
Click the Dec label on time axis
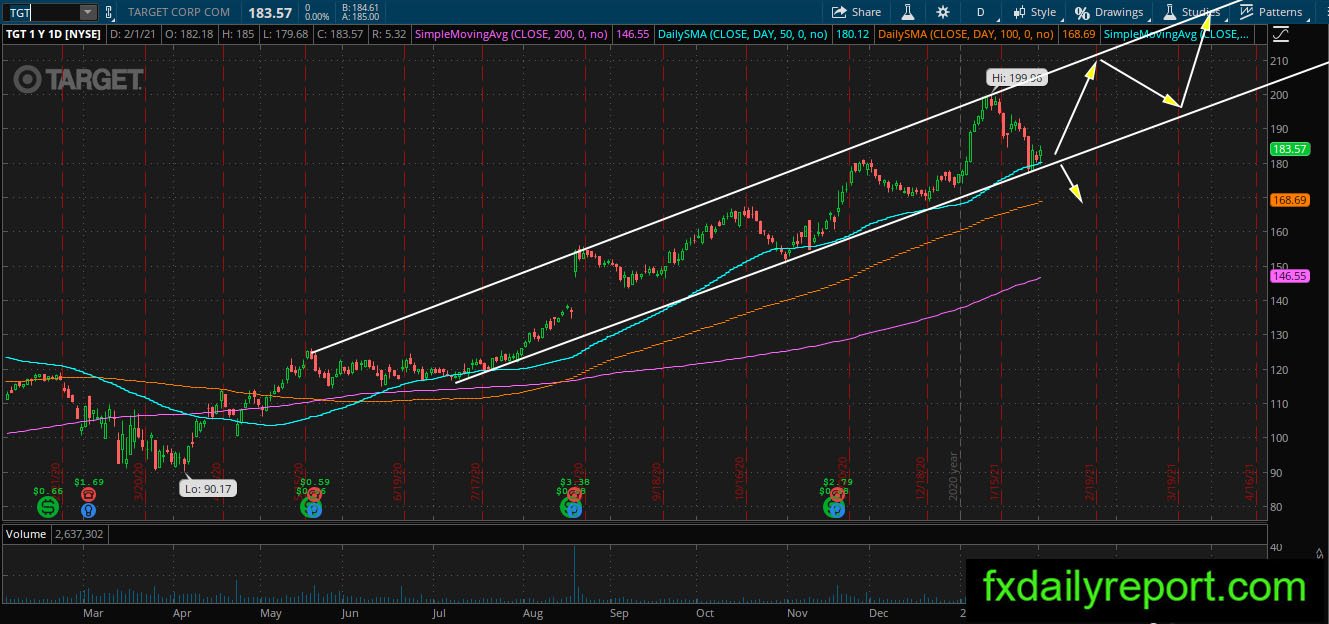click(x=879, y=613)
